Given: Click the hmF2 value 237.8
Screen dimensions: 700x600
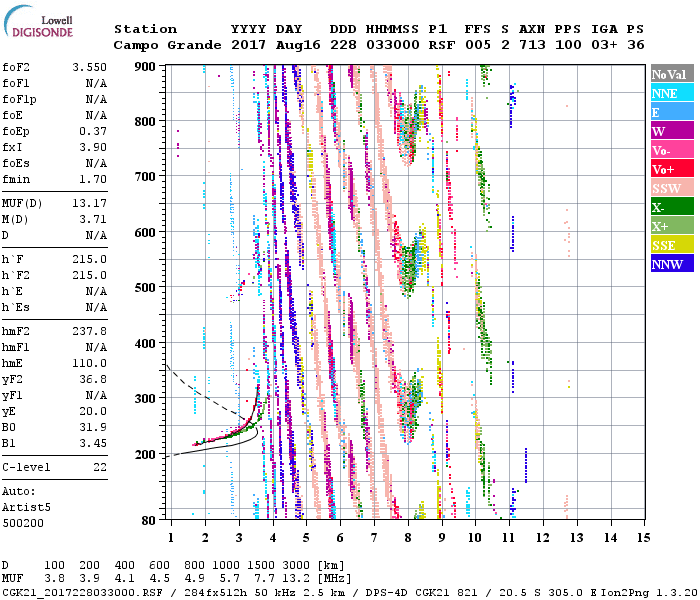Looking at the screenshot, I should (89, 331).
